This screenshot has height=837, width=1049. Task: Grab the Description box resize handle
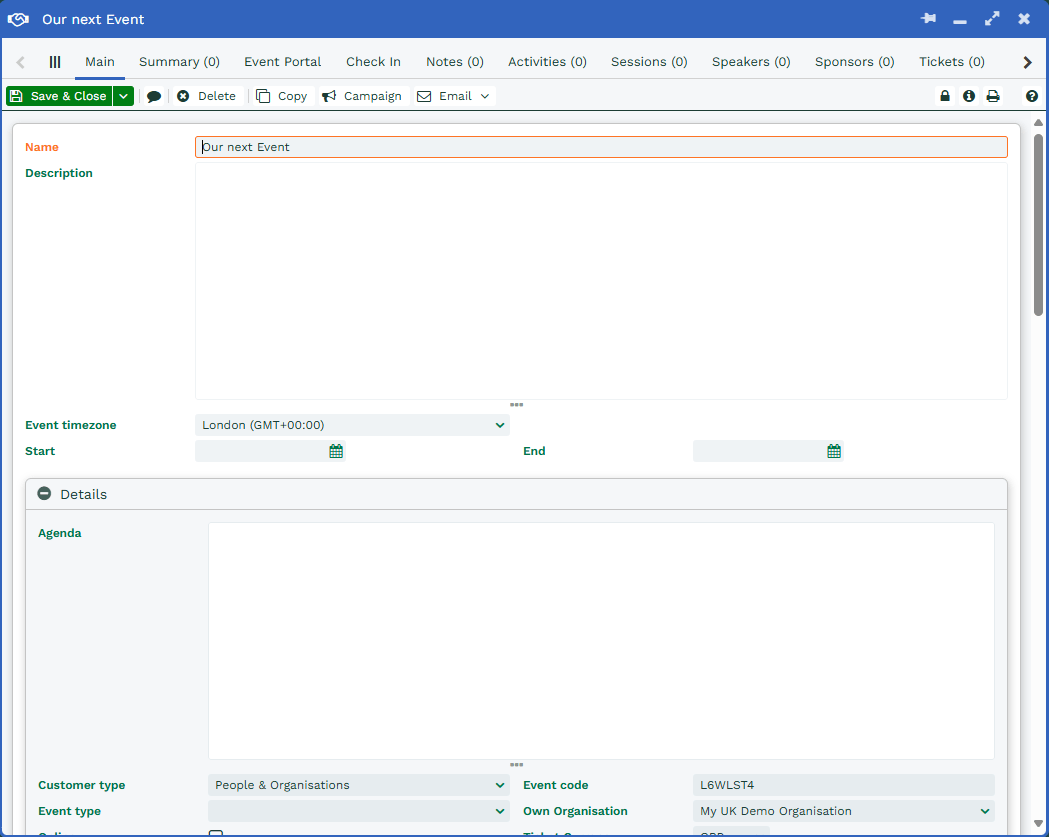coord(516,405)
